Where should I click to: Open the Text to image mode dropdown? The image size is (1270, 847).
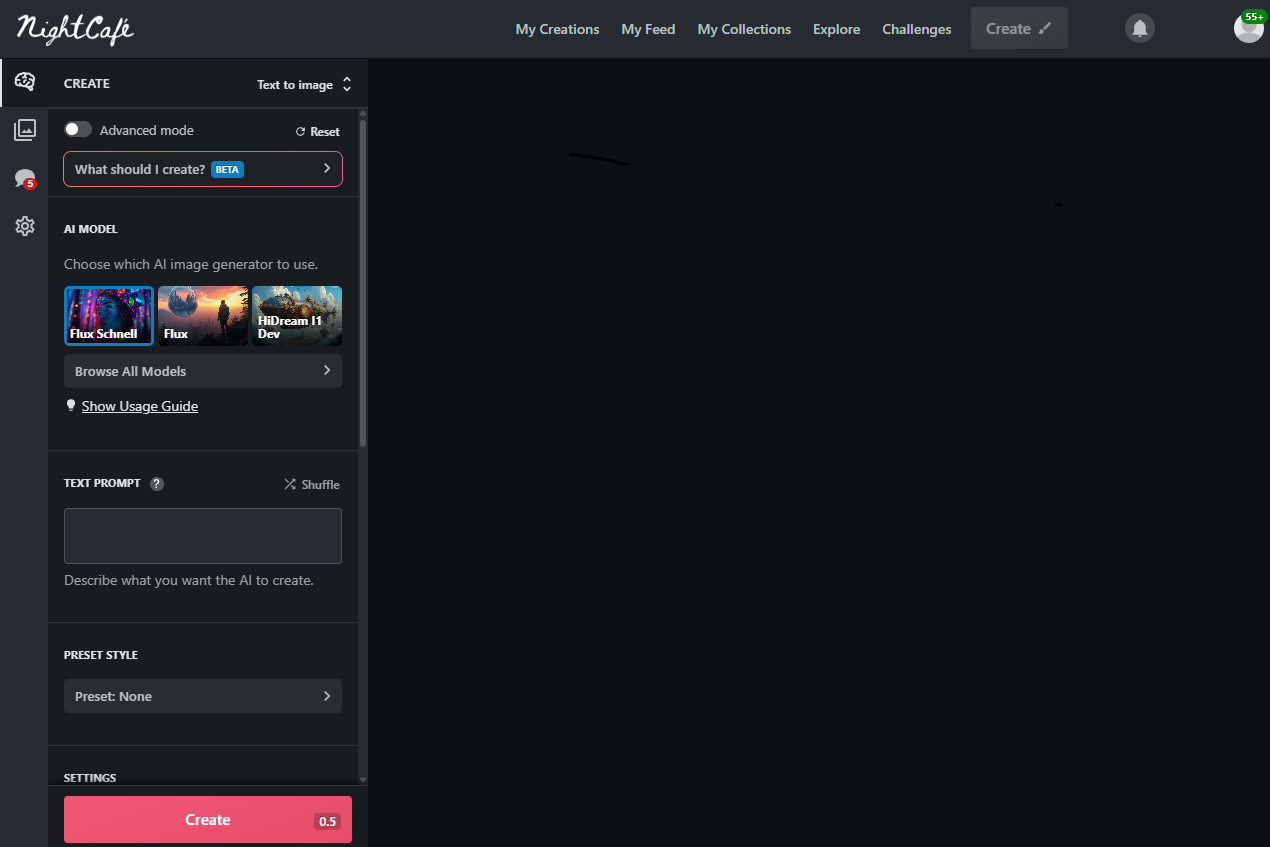pyautogui.click(x=304, y=84)
